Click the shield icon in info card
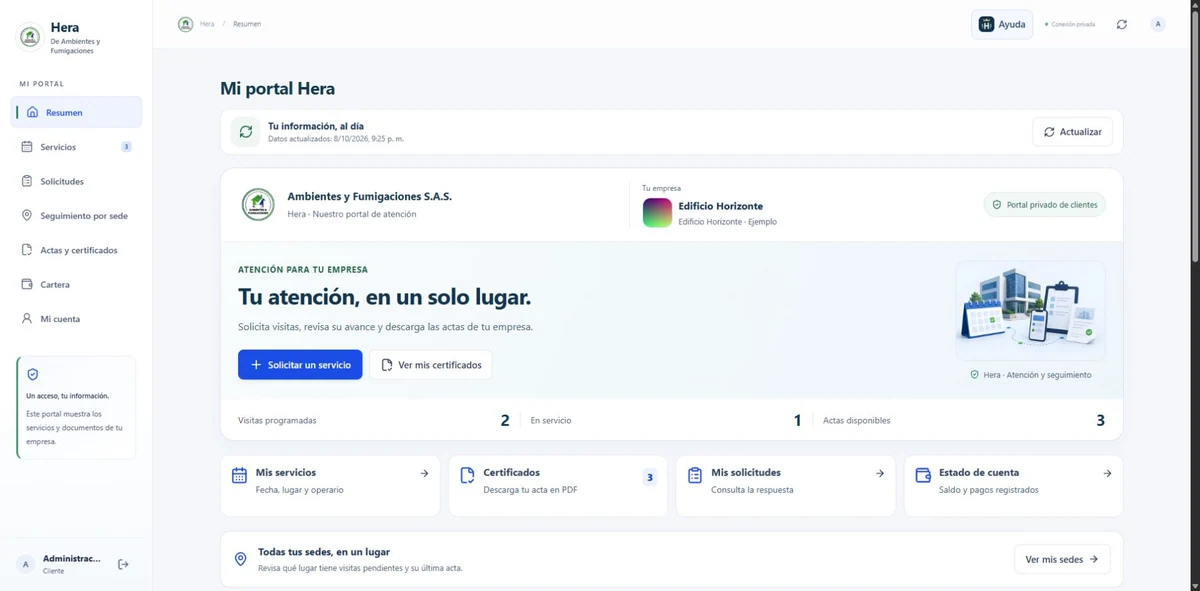Screen dimensions: 1200x591 tap(33, 374)
